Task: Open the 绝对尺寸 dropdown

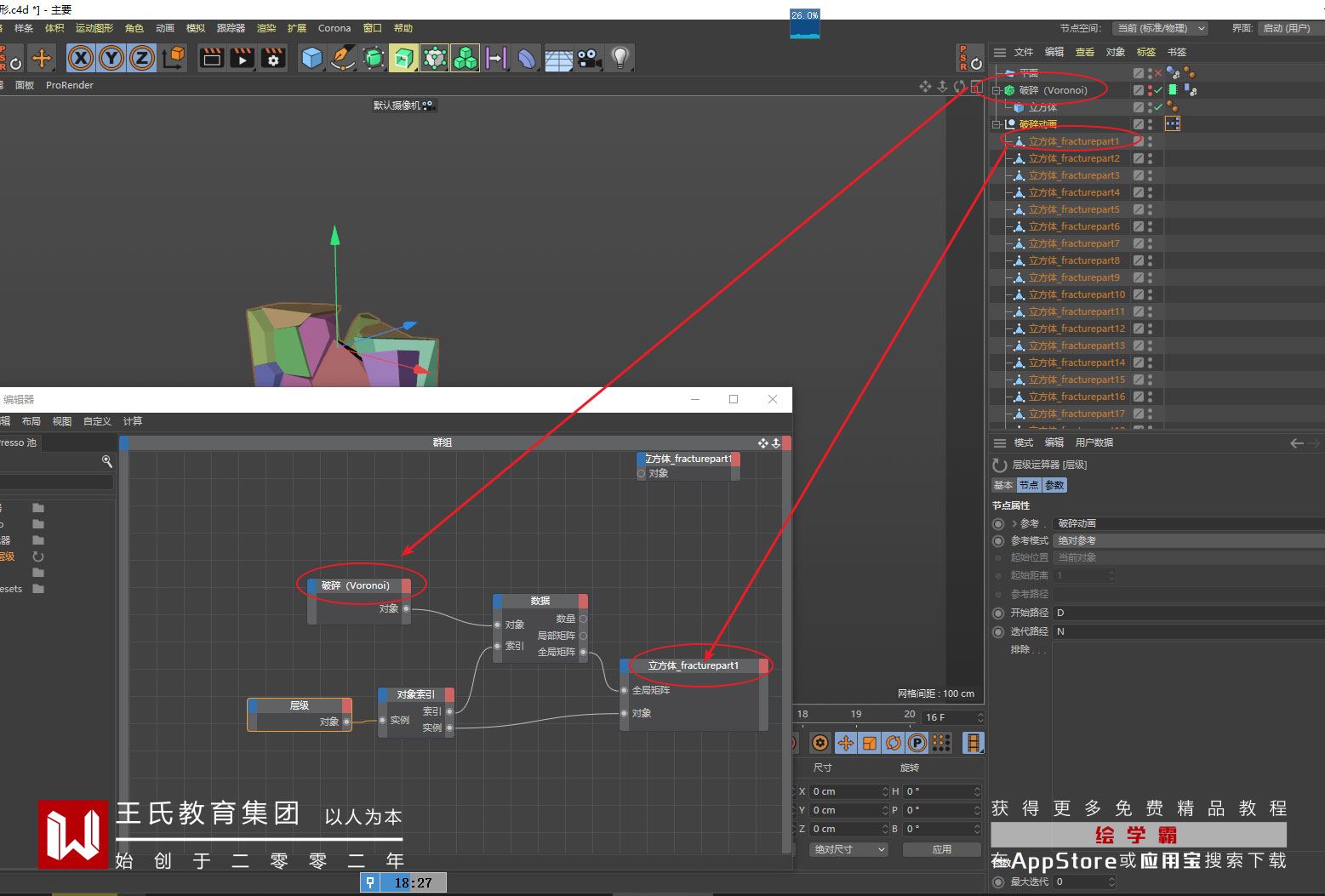Action: point(848,849)
